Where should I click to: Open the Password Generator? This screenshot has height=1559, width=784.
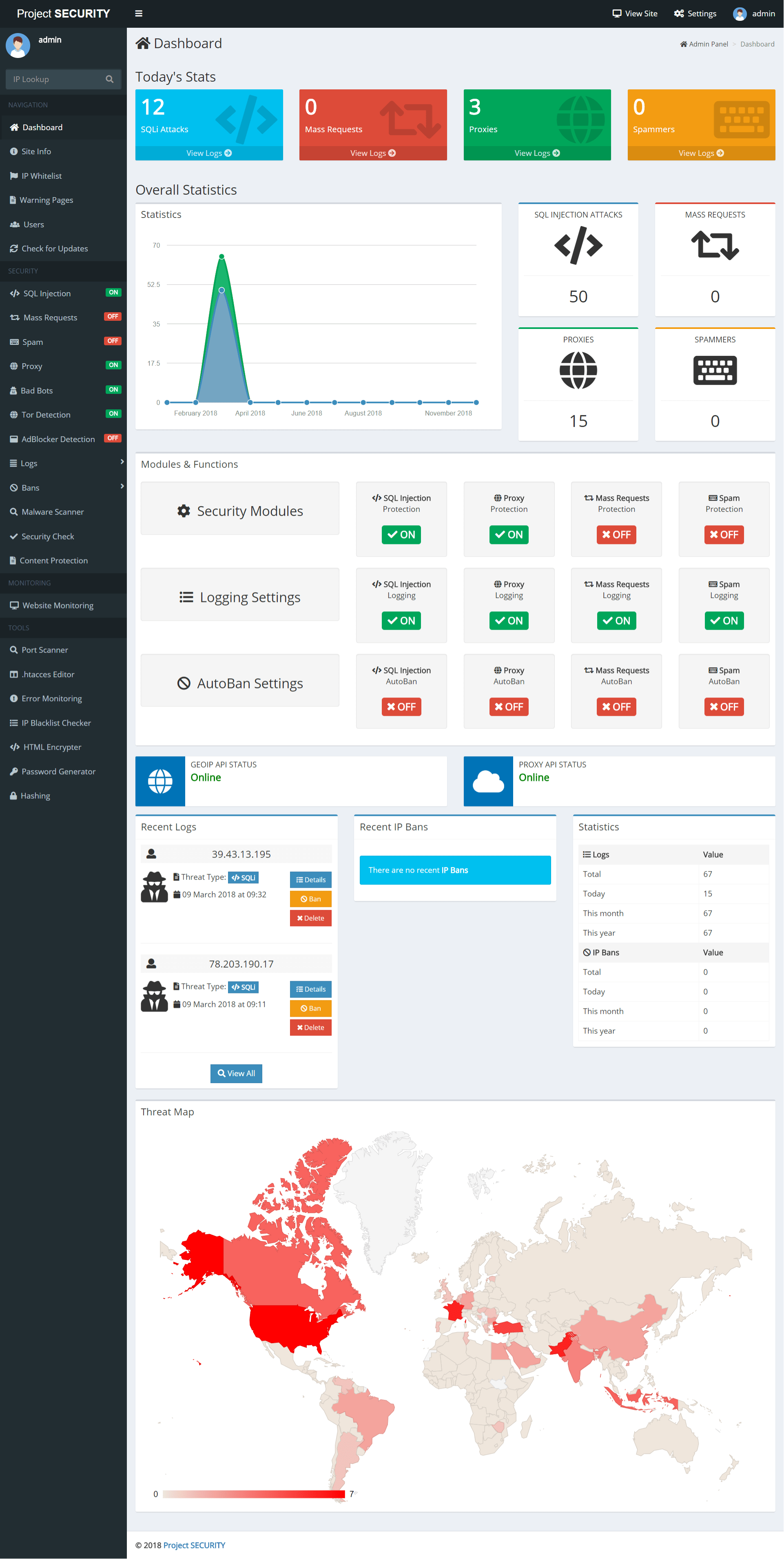coord(58,771)
